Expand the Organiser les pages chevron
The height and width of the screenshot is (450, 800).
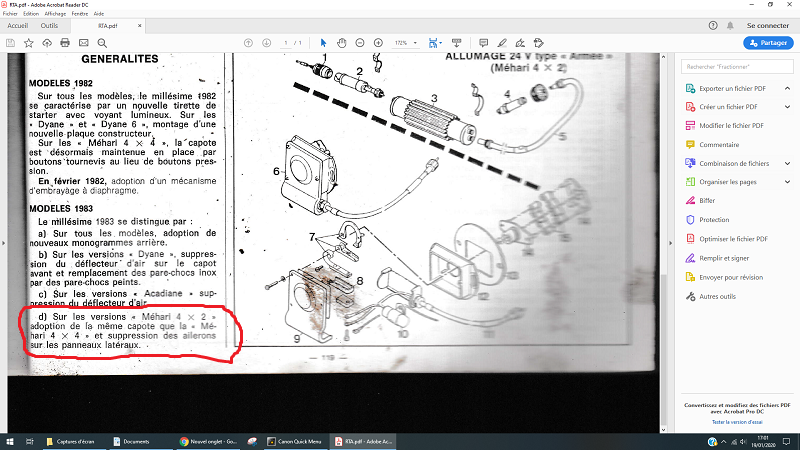(x=787, y=182)
